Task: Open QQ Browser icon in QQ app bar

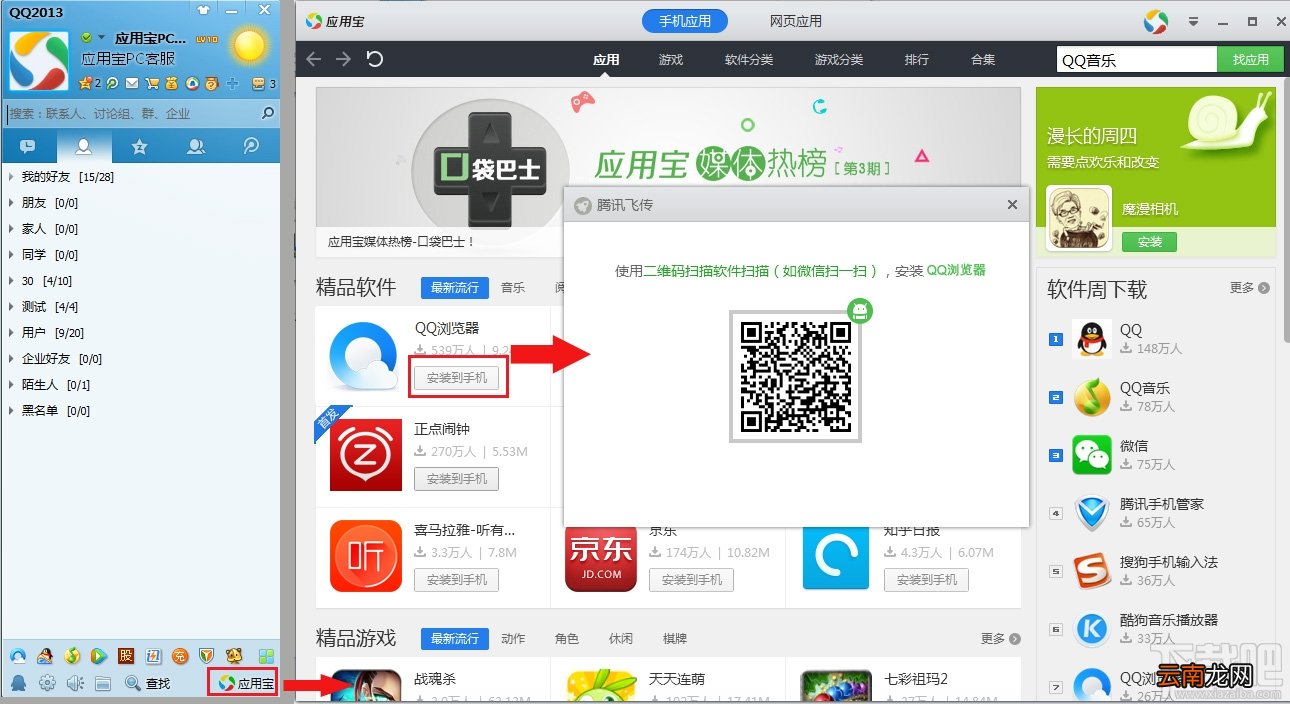Action: [18, 656]
